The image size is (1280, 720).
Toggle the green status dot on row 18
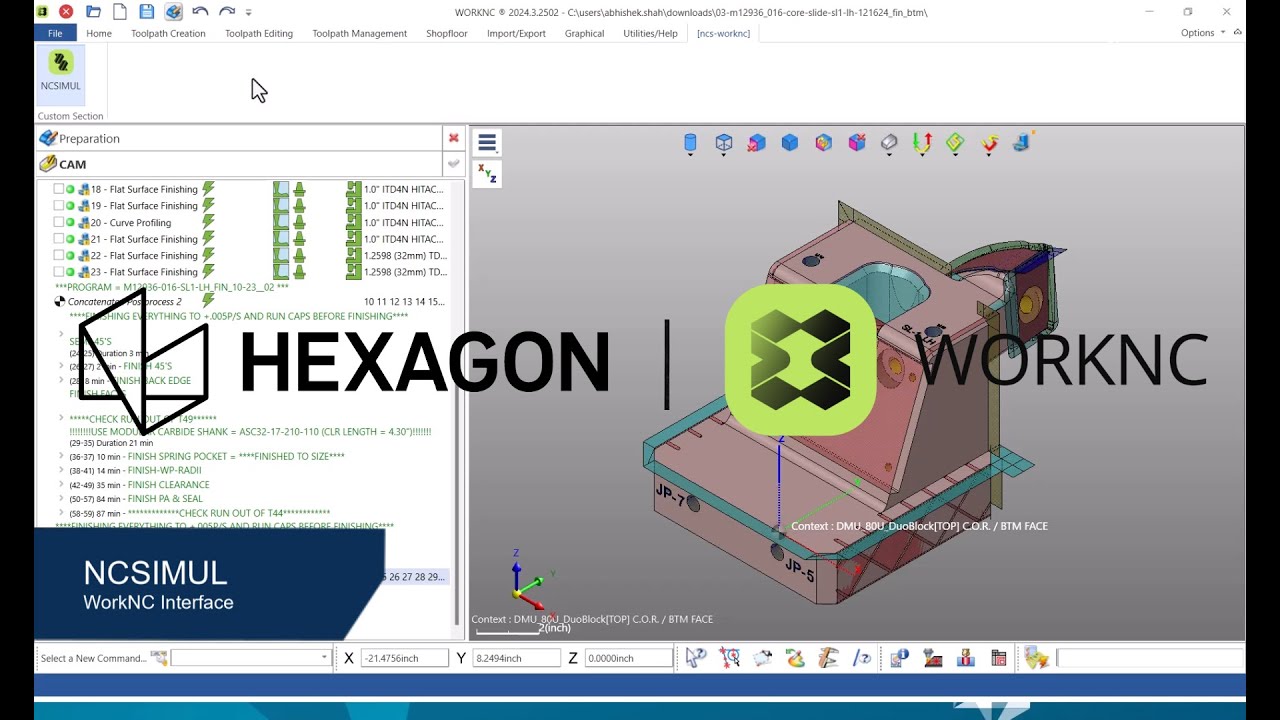click(x=70, y=189)
